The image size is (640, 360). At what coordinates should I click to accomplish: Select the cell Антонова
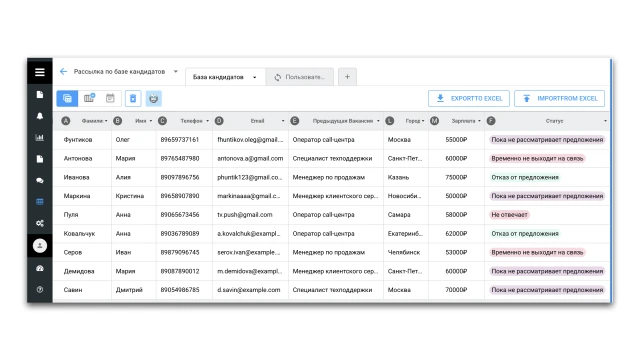(x=82, y=158)
